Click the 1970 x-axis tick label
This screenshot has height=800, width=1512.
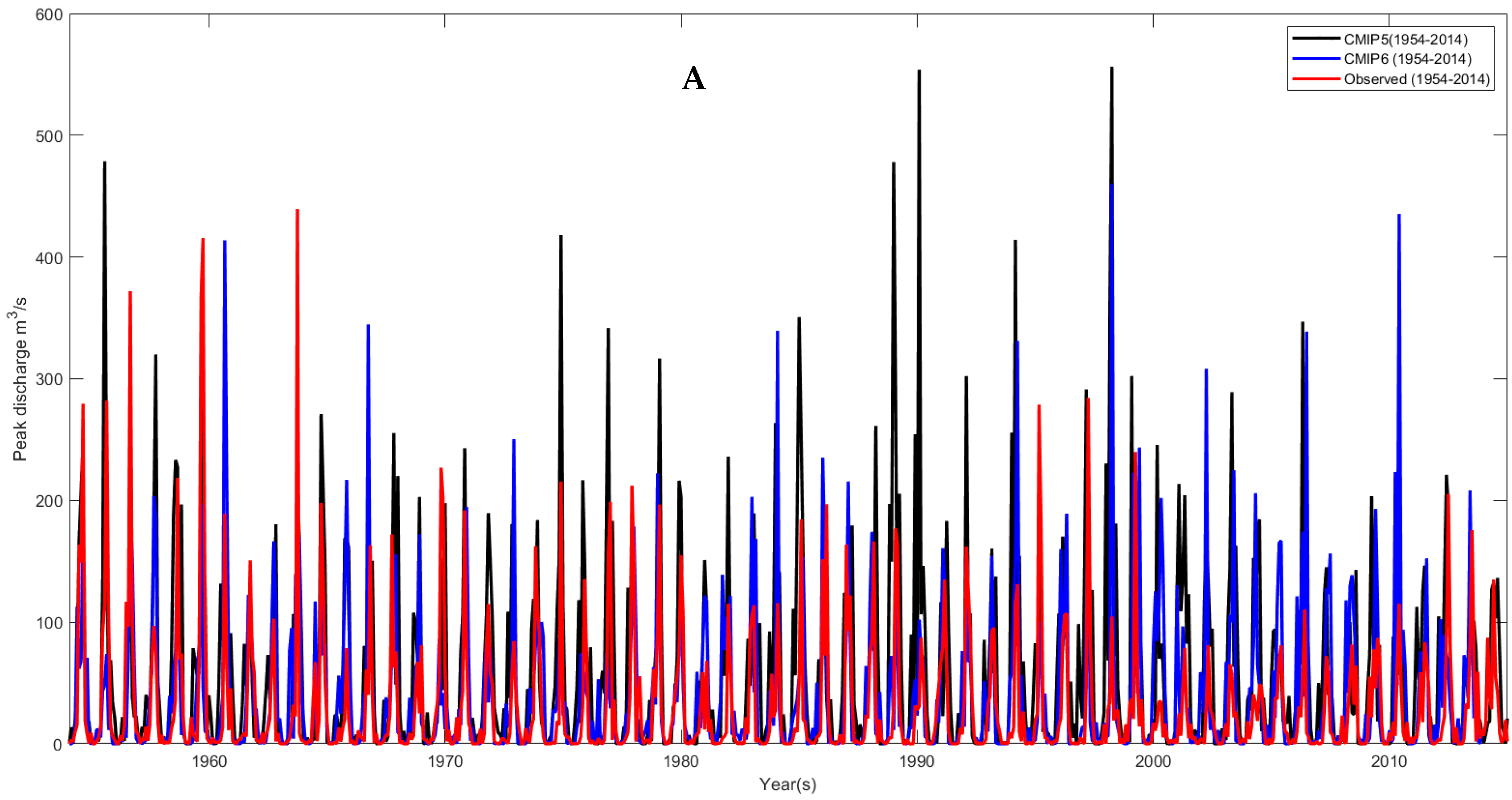(445, 761)
